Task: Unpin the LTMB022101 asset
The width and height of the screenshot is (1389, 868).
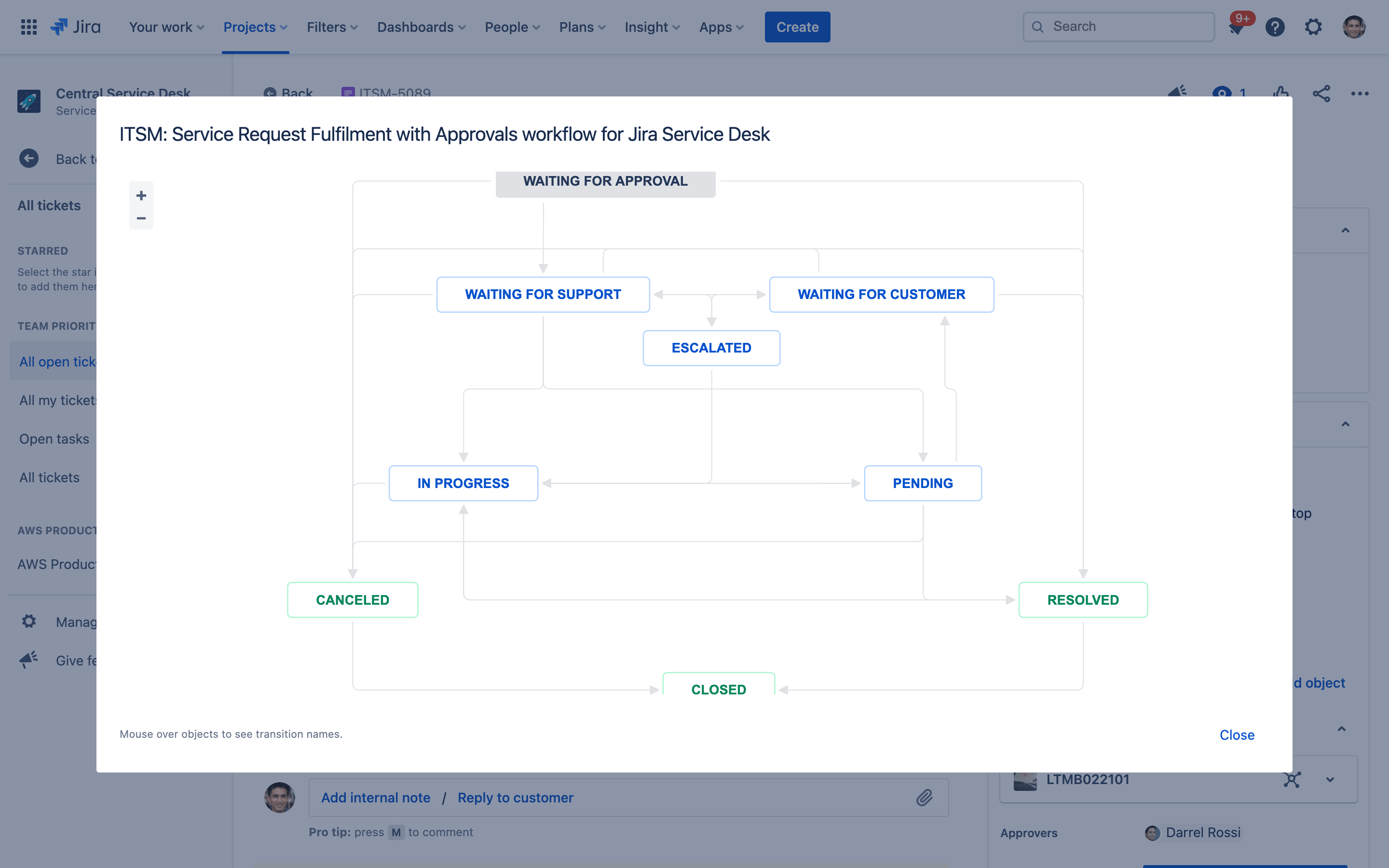Action: click(x=1293, y=779)
